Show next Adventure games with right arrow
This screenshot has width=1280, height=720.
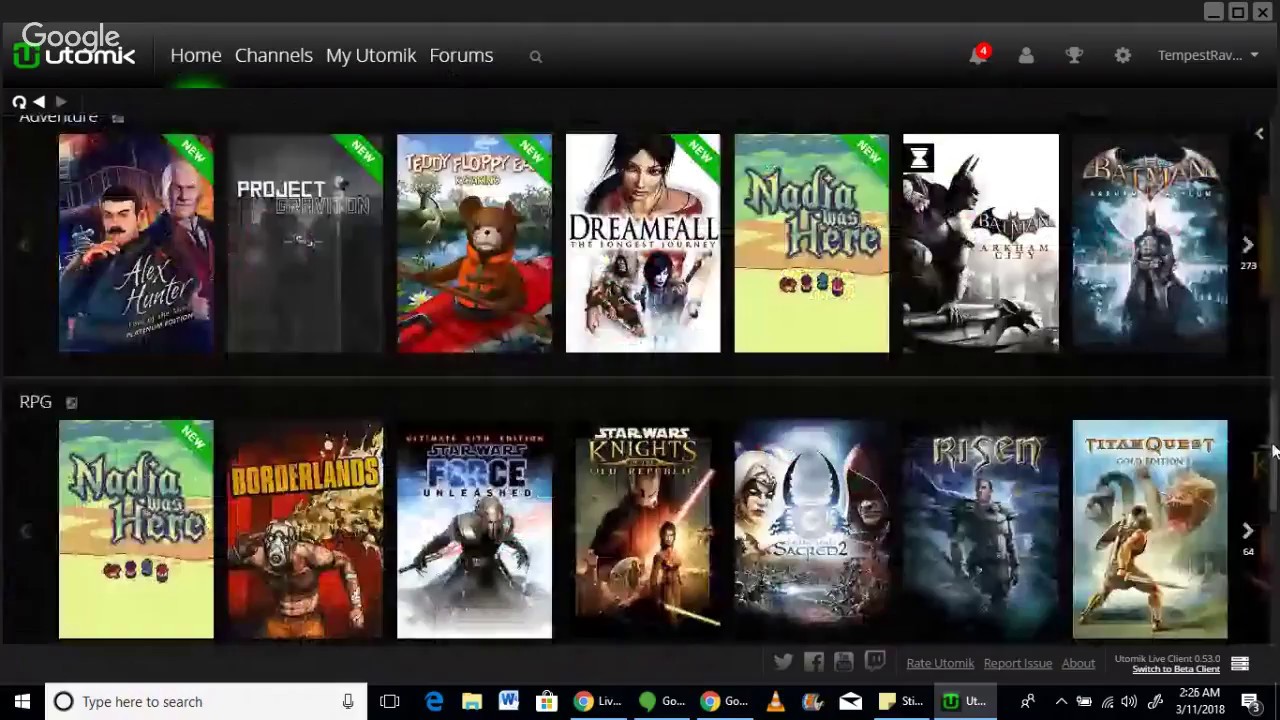click(1247, 245)
